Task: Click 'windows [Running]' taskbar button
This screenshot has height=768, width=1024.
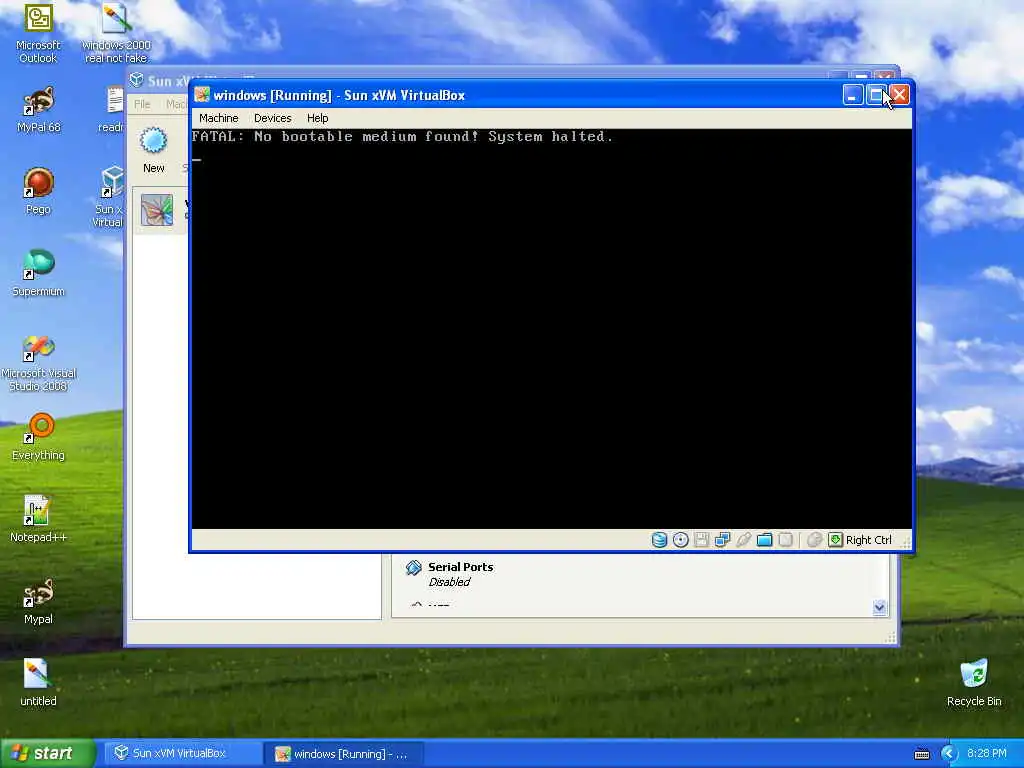Action: (345, 754)
